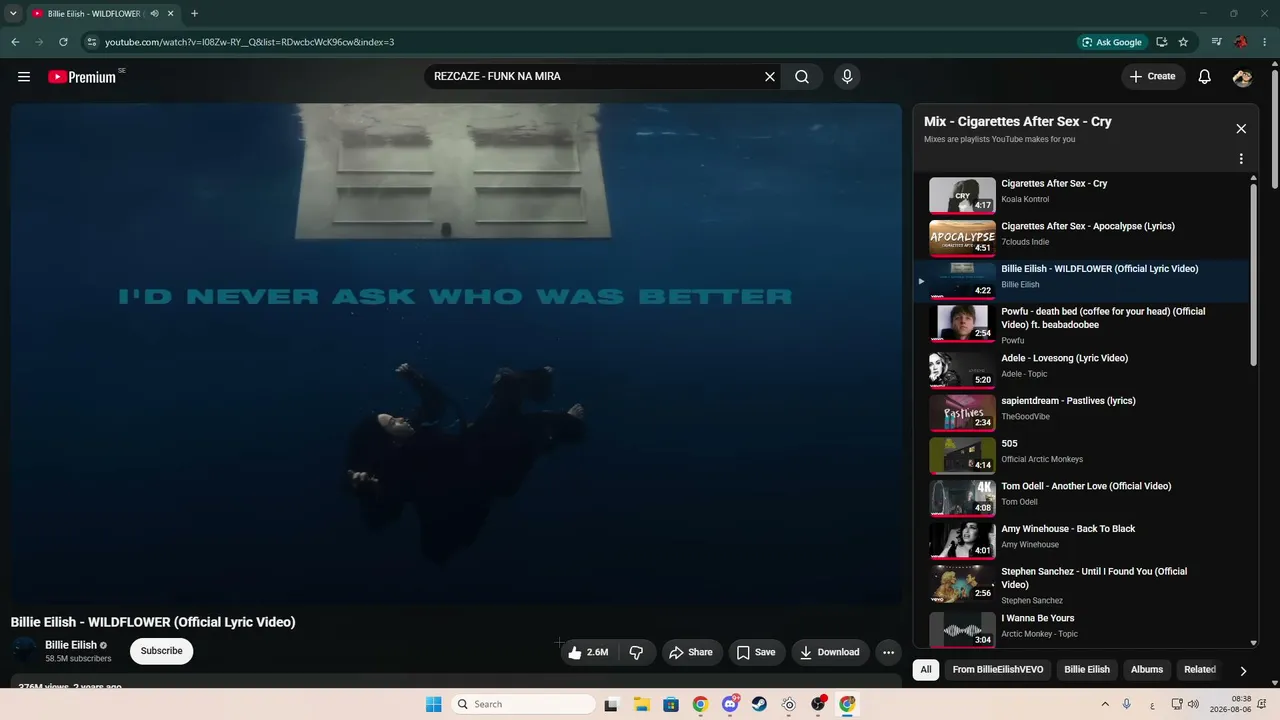This screenshot has height=720, width=1280.
Task: Open Discord from the taskbar
Action: coord(731,704)
